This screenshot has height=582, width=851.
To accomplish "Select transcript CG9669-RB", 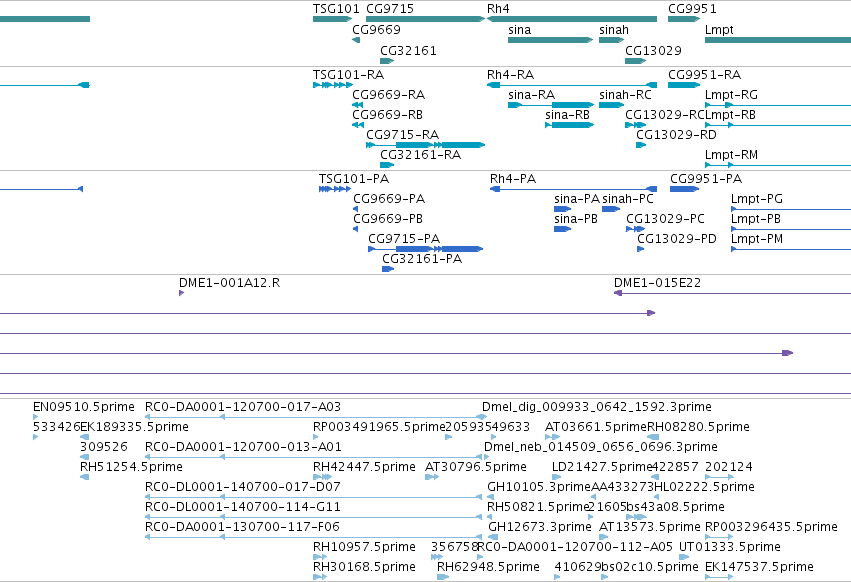I will tap(358, 125).
